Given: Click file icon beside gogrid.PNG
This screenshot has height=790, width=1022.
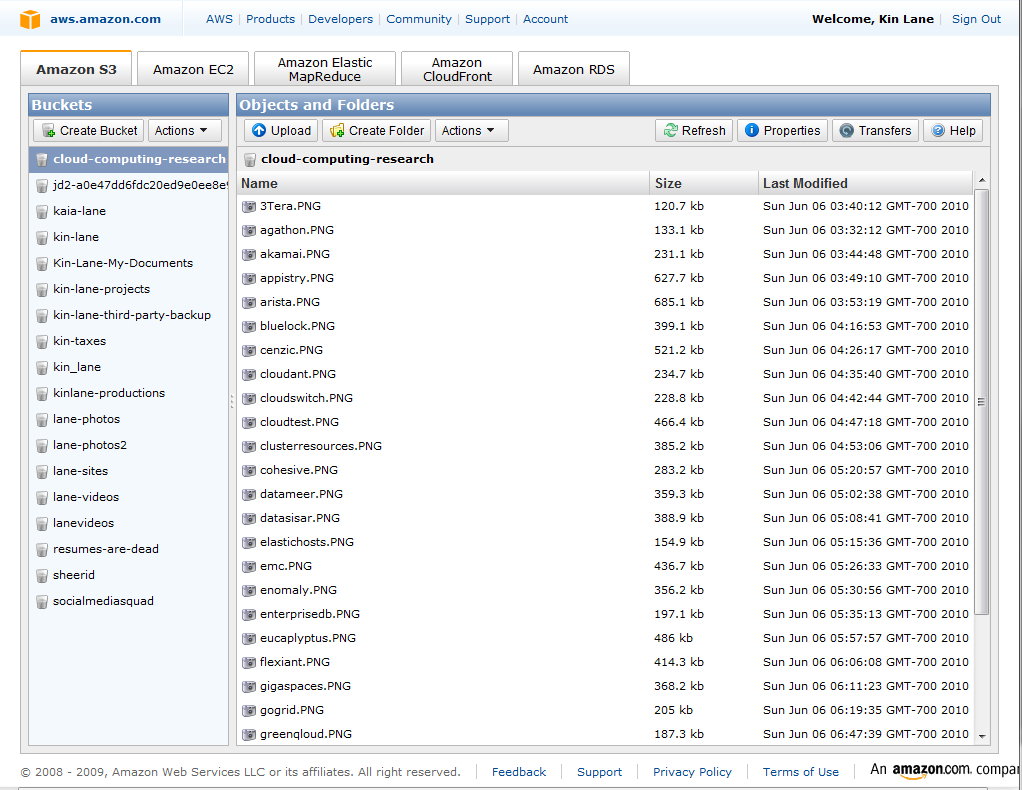Looking at the screenshot, I should click(x=248, y=711).
